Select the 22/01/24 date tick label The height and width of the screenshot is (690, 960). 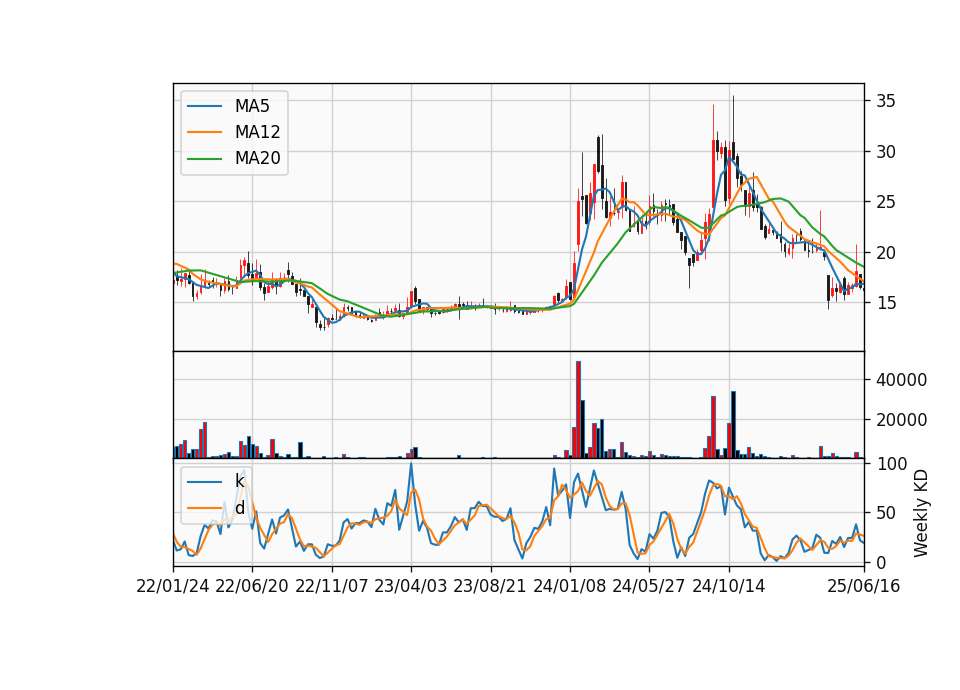[173, 586]
